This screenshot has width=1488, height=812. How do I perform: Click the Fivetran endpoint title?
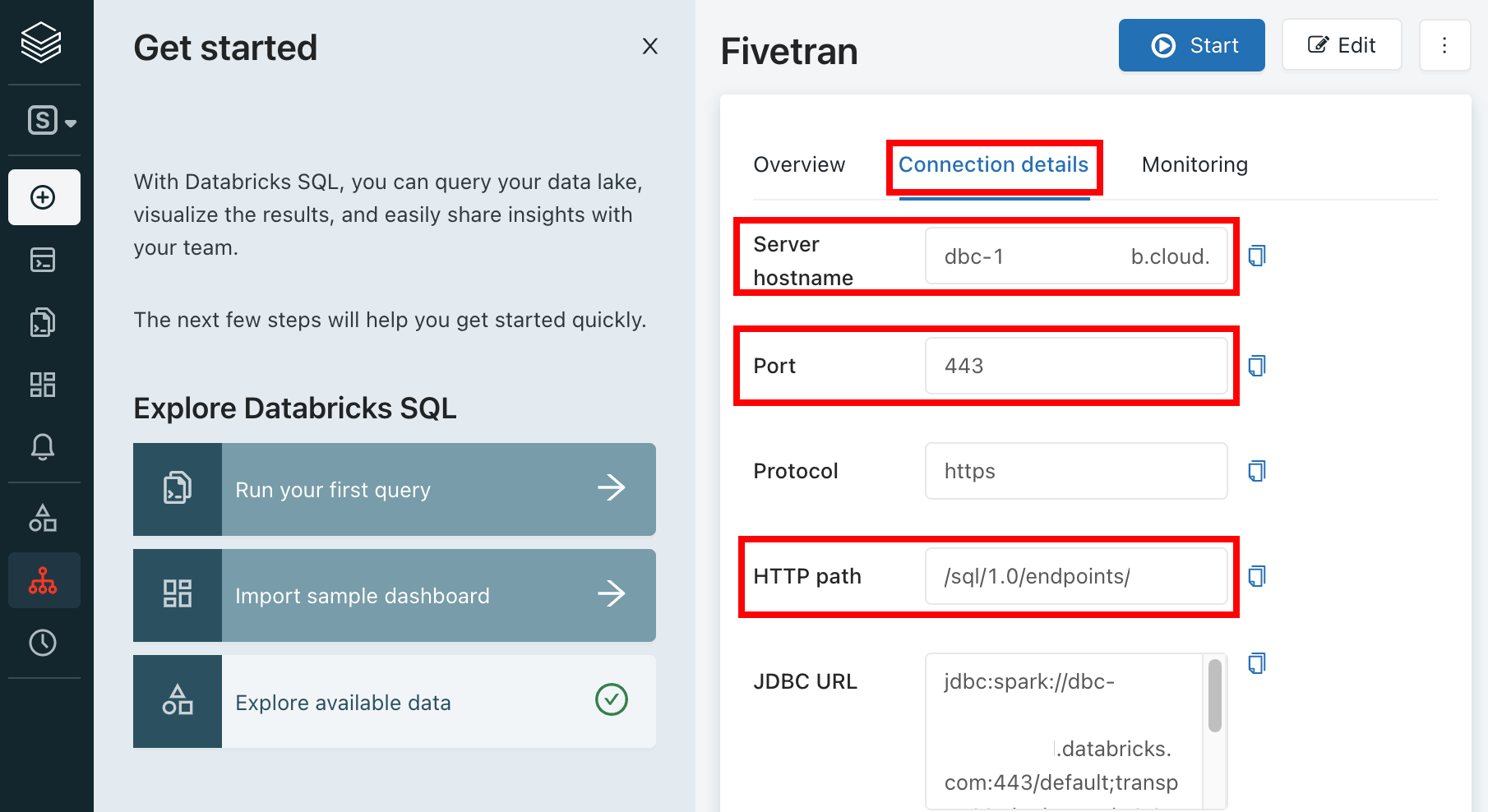point(789,51)
